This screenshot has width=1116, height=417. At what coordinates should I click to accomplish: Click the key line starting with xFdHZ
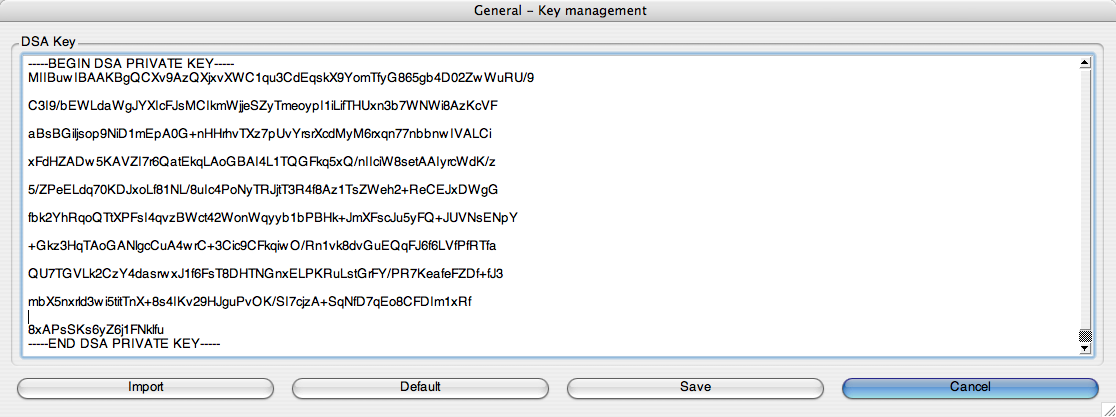point(261,162)
